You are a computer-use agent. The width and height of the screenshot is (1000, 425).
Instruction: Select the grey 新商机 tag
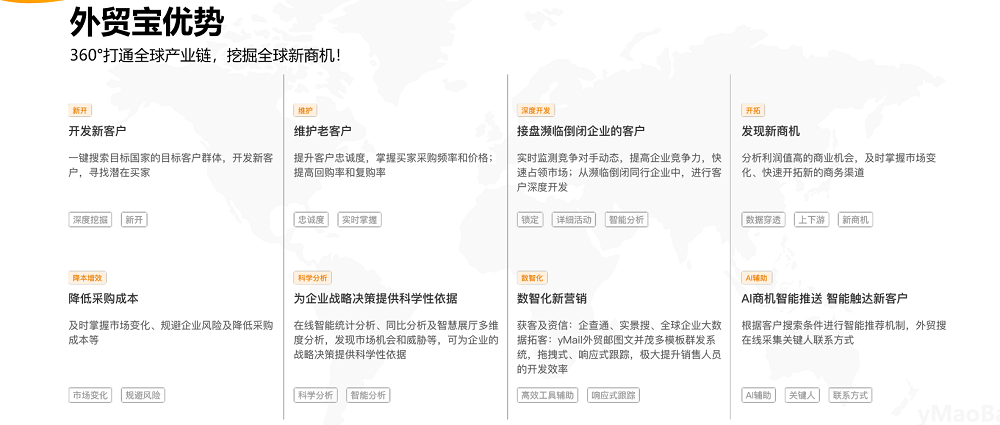pos(855,220)
